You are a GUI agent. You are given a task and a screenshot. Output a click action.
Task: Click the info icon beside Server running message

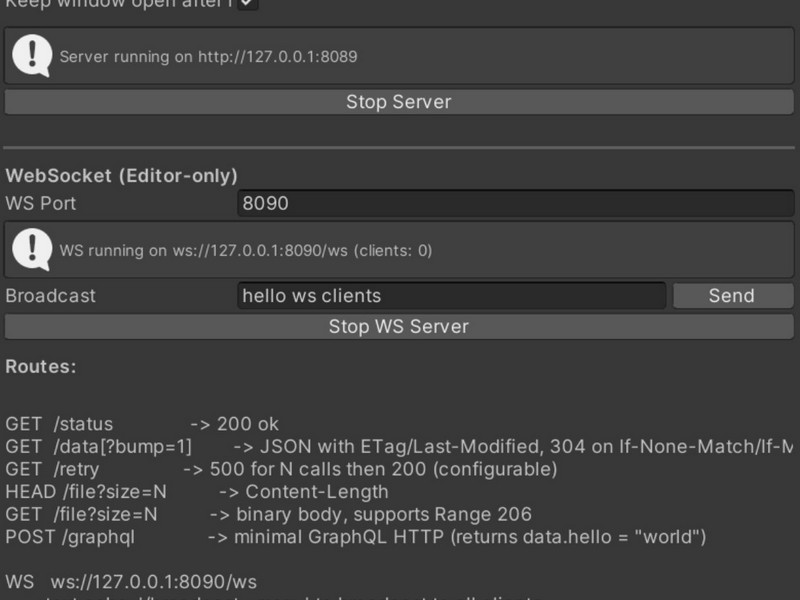(32, 56)
